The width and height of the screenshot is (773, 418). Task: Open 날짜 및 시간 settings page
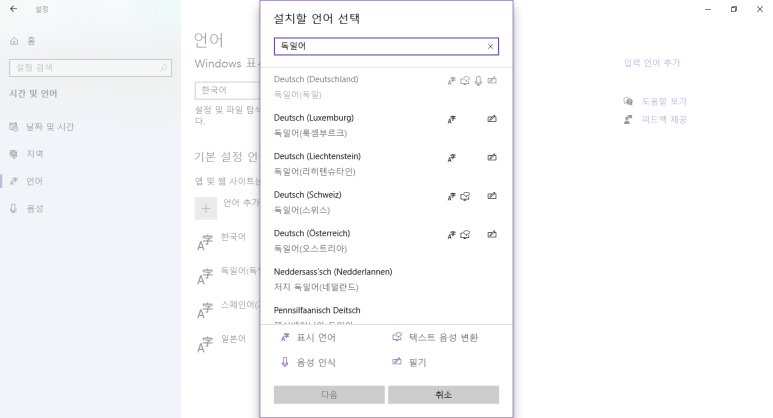[90, 127]
